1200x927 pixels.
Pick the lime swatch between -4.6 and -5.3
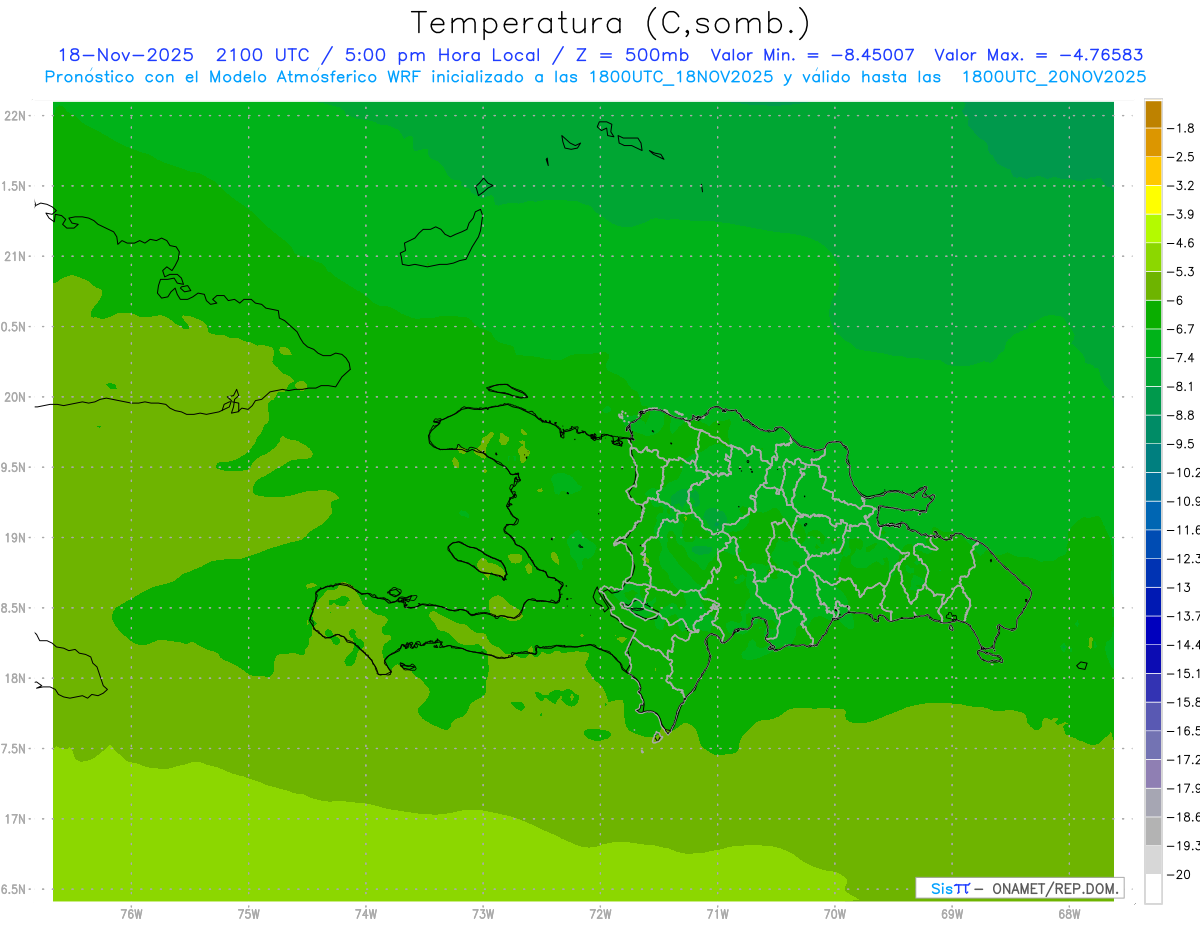click(x=1153, y=257)
